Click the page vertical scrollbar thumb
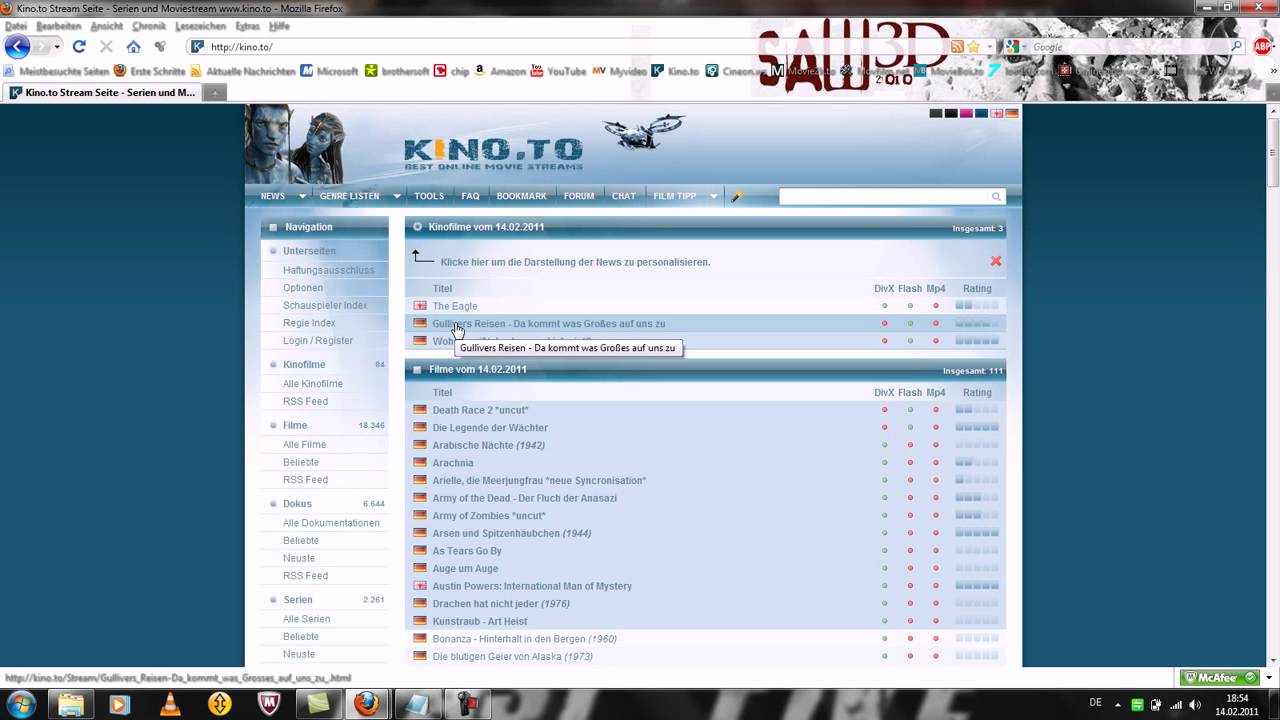 pos(1273,150)
